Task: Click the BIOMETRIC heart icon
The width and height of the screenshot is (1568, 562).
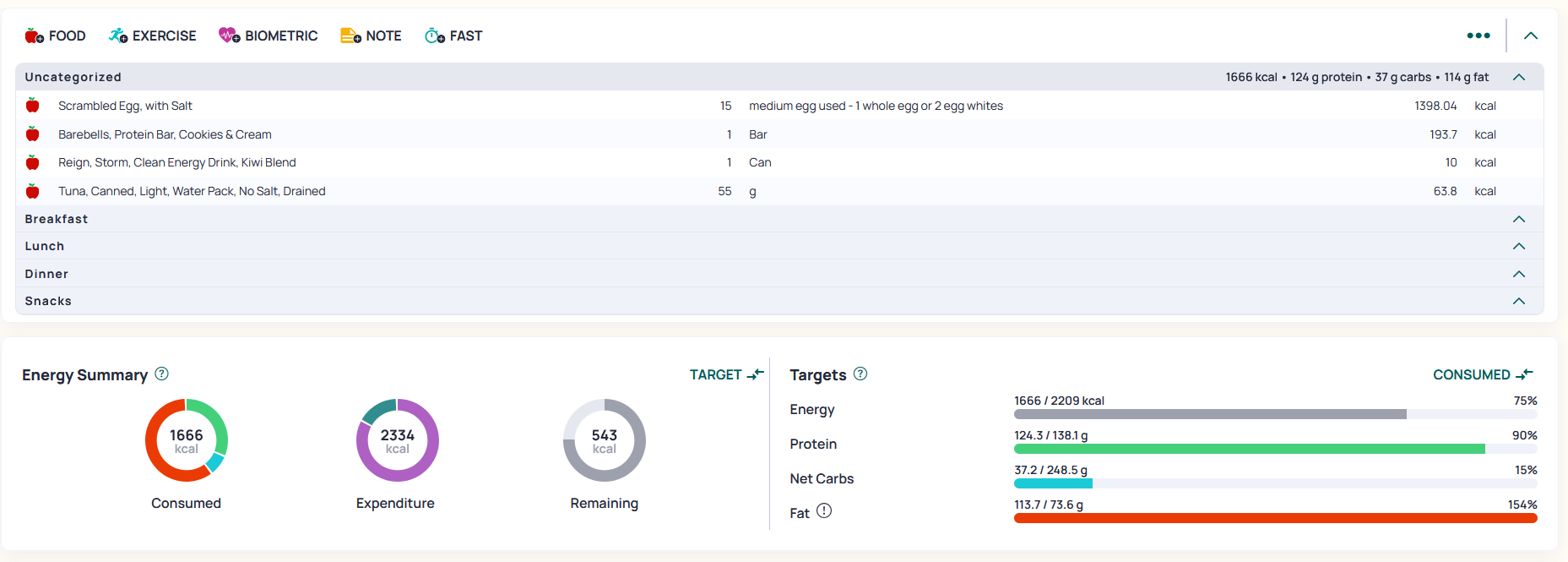Action: (x=229, y=35)
